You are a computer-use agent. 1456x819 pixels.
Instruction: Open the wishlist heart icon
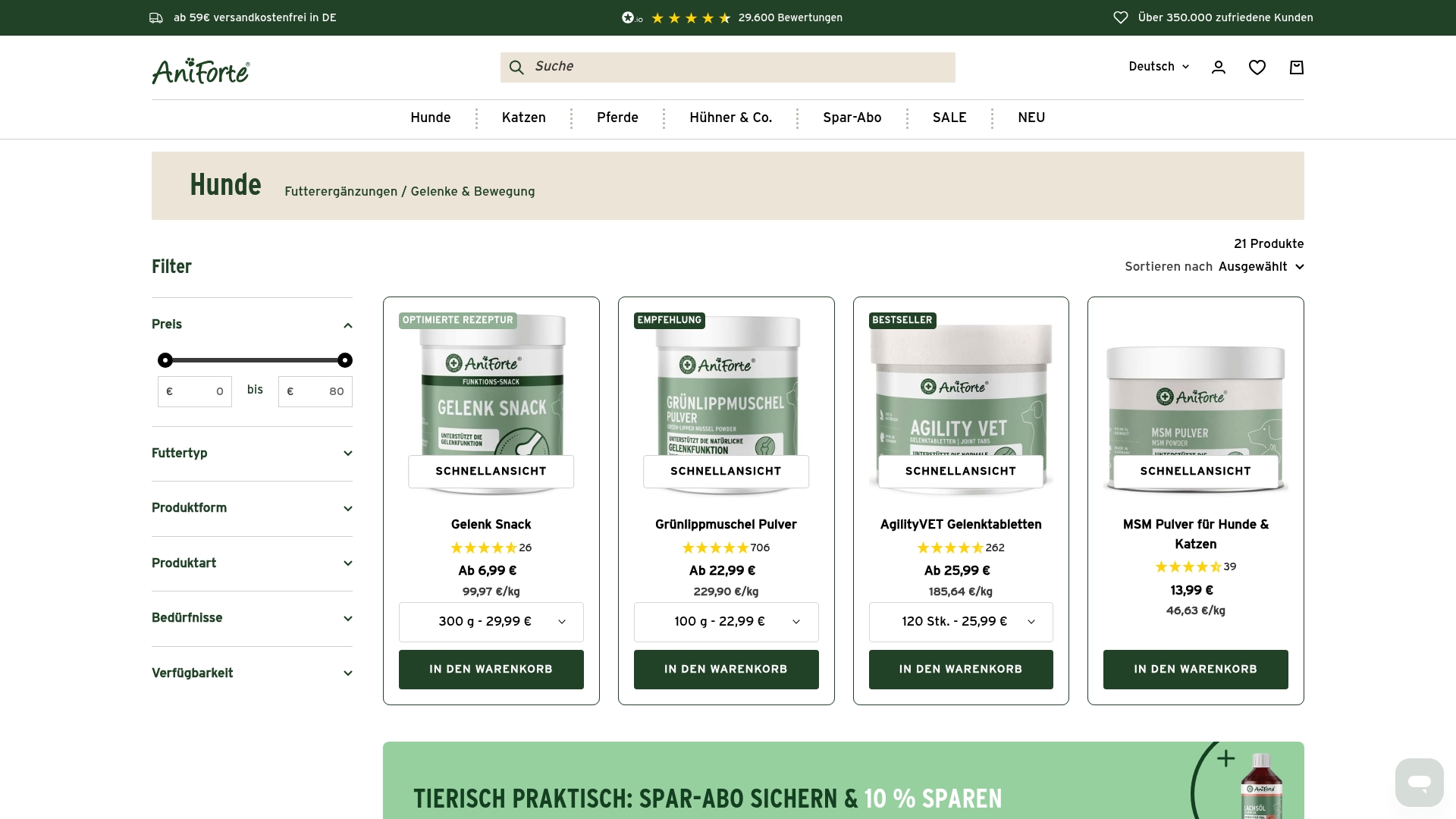pyautogui.click(x=1257, y=67)
